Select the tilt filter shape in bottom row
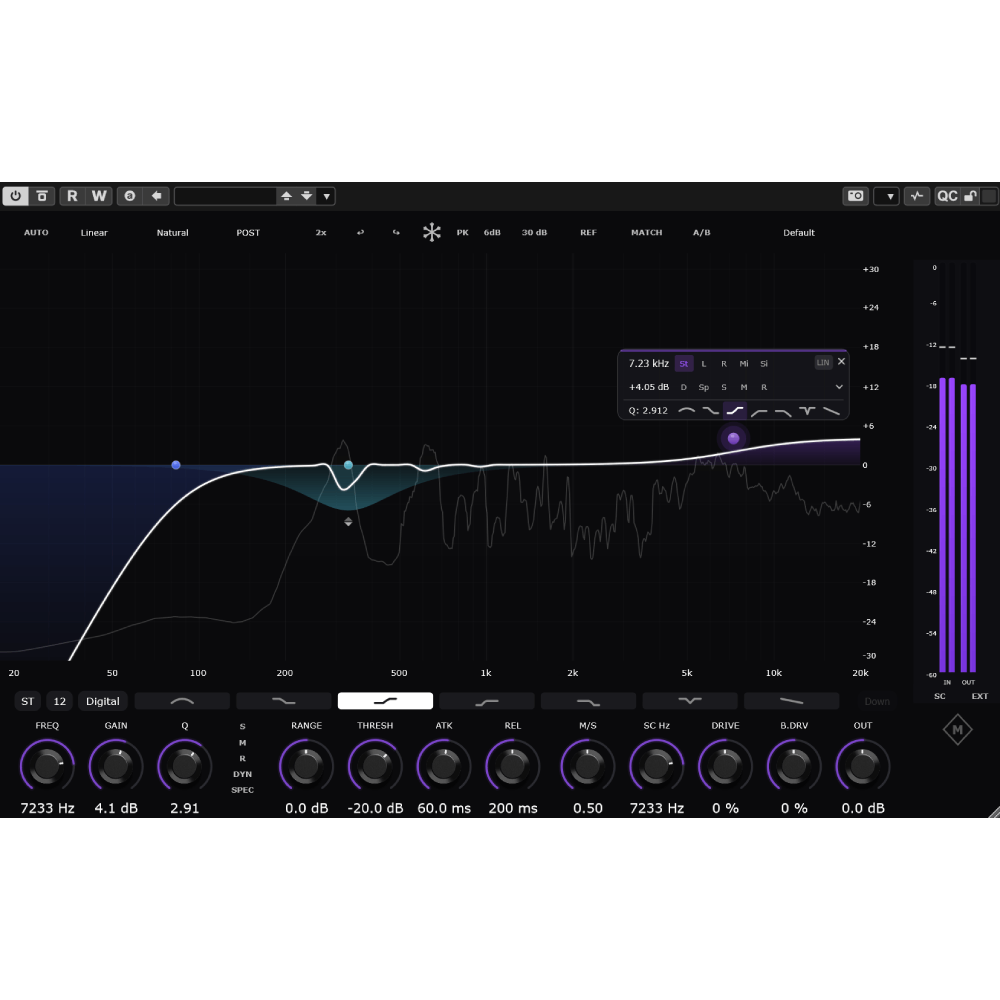Viewport: 1000px width, 1000px height. (x=791, y=701)
